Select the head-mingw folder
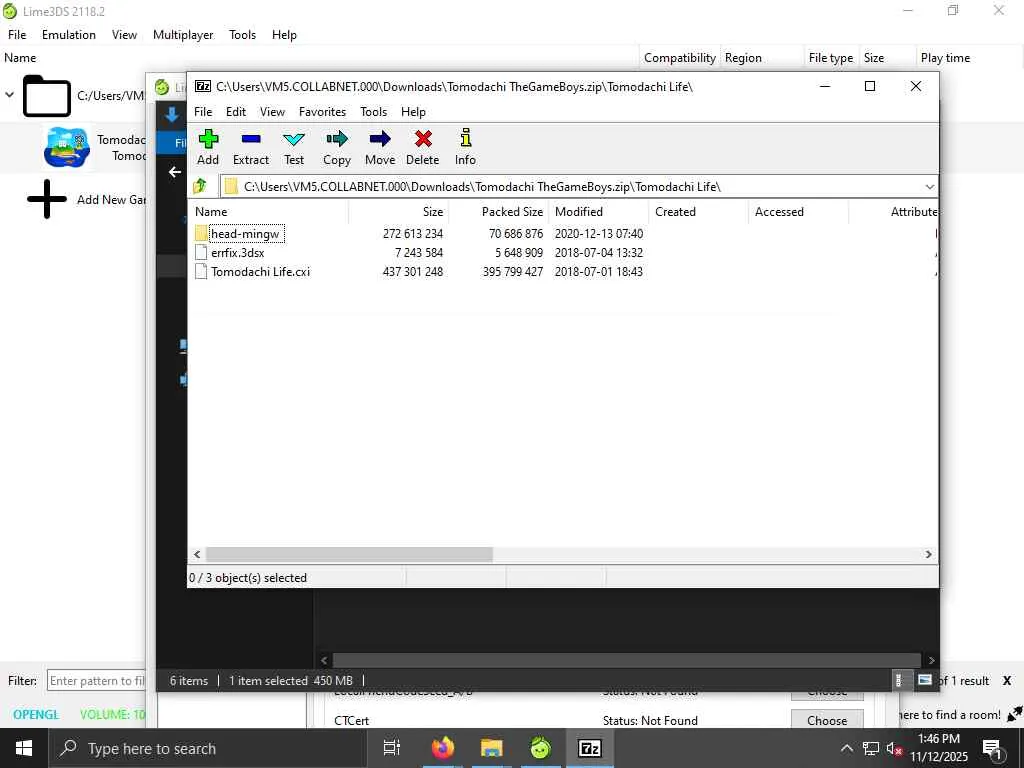 [x=245, y=234]
